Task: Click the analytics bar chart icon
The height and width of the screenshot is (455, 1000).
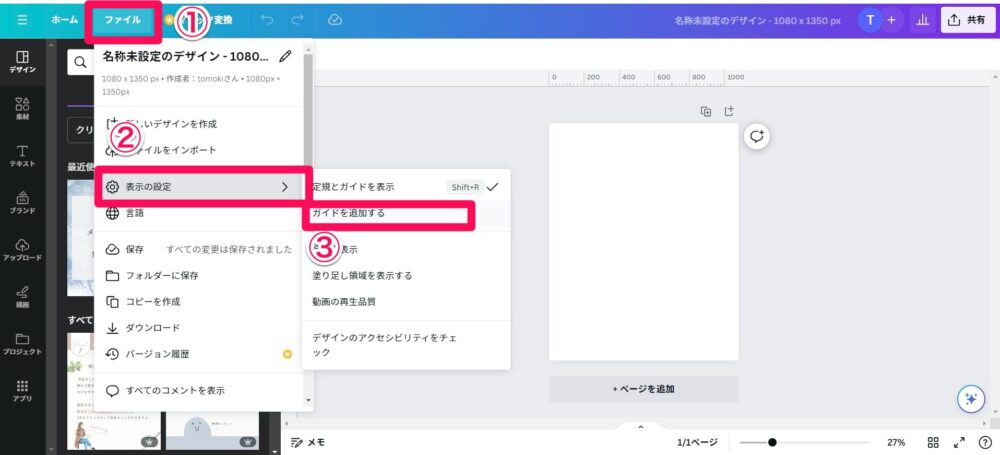Action: [x=920, y=20]
